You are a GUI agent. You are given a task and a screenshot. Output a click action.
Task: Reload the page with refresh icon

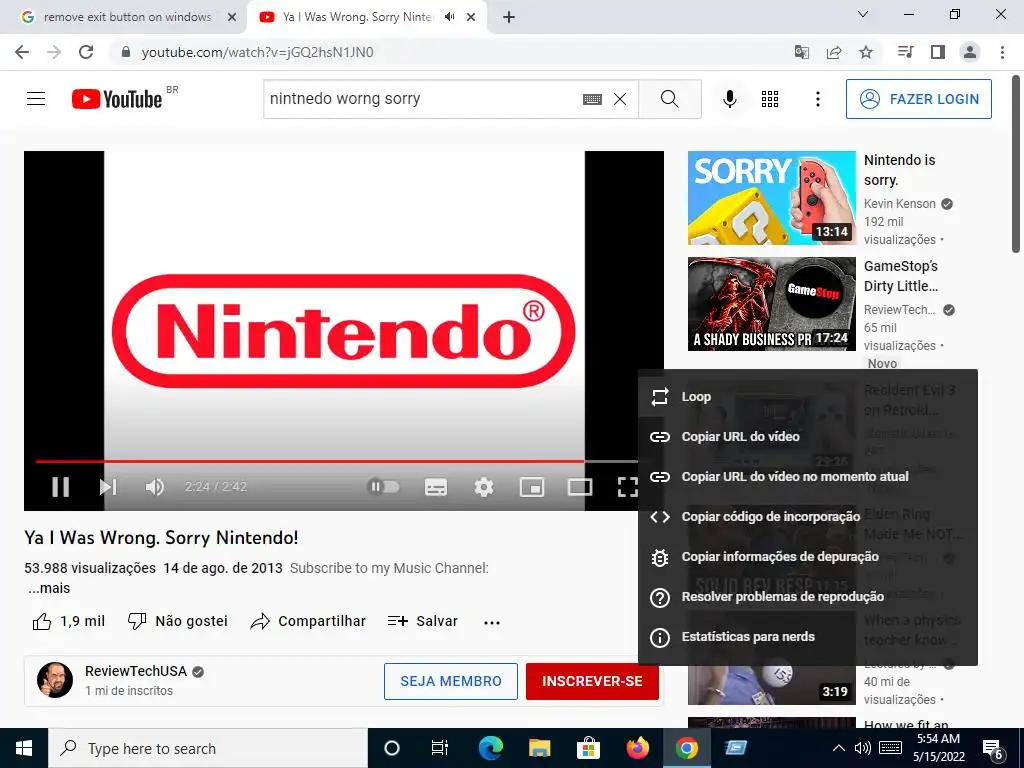tap(86, 52)
